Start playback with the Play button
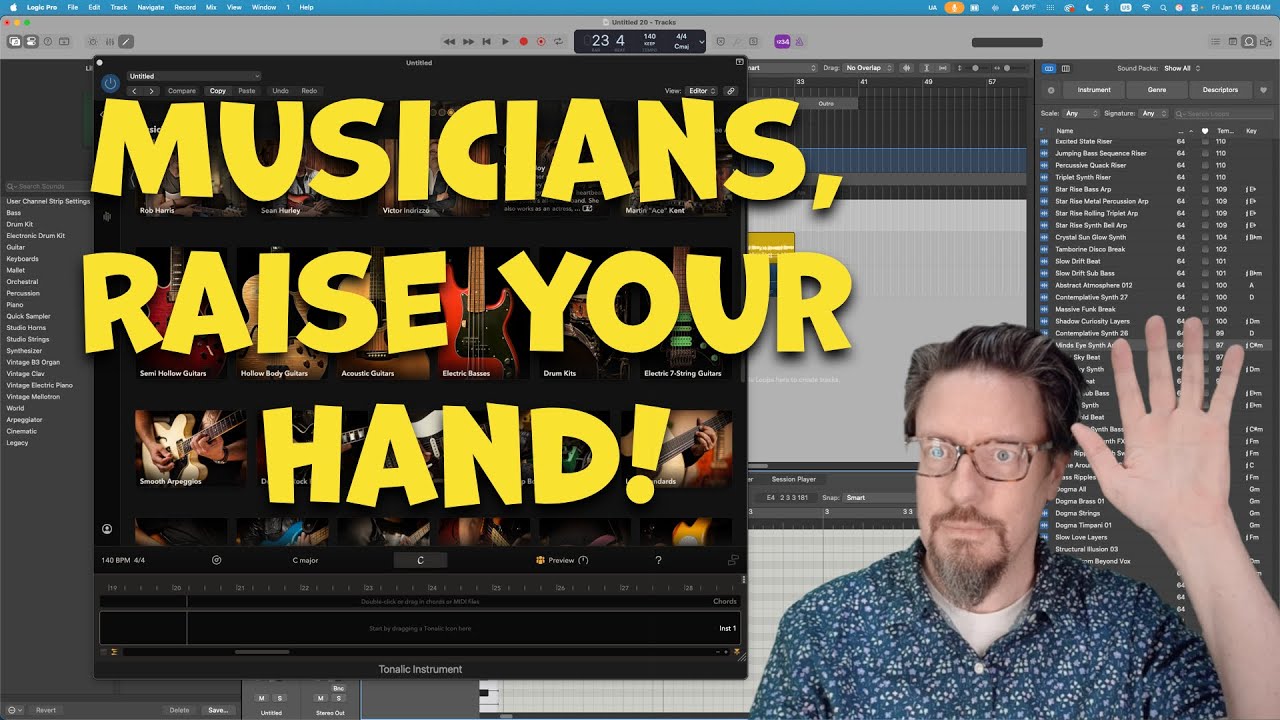Screen dimensions: 1280x720 (x=505, y=41)
